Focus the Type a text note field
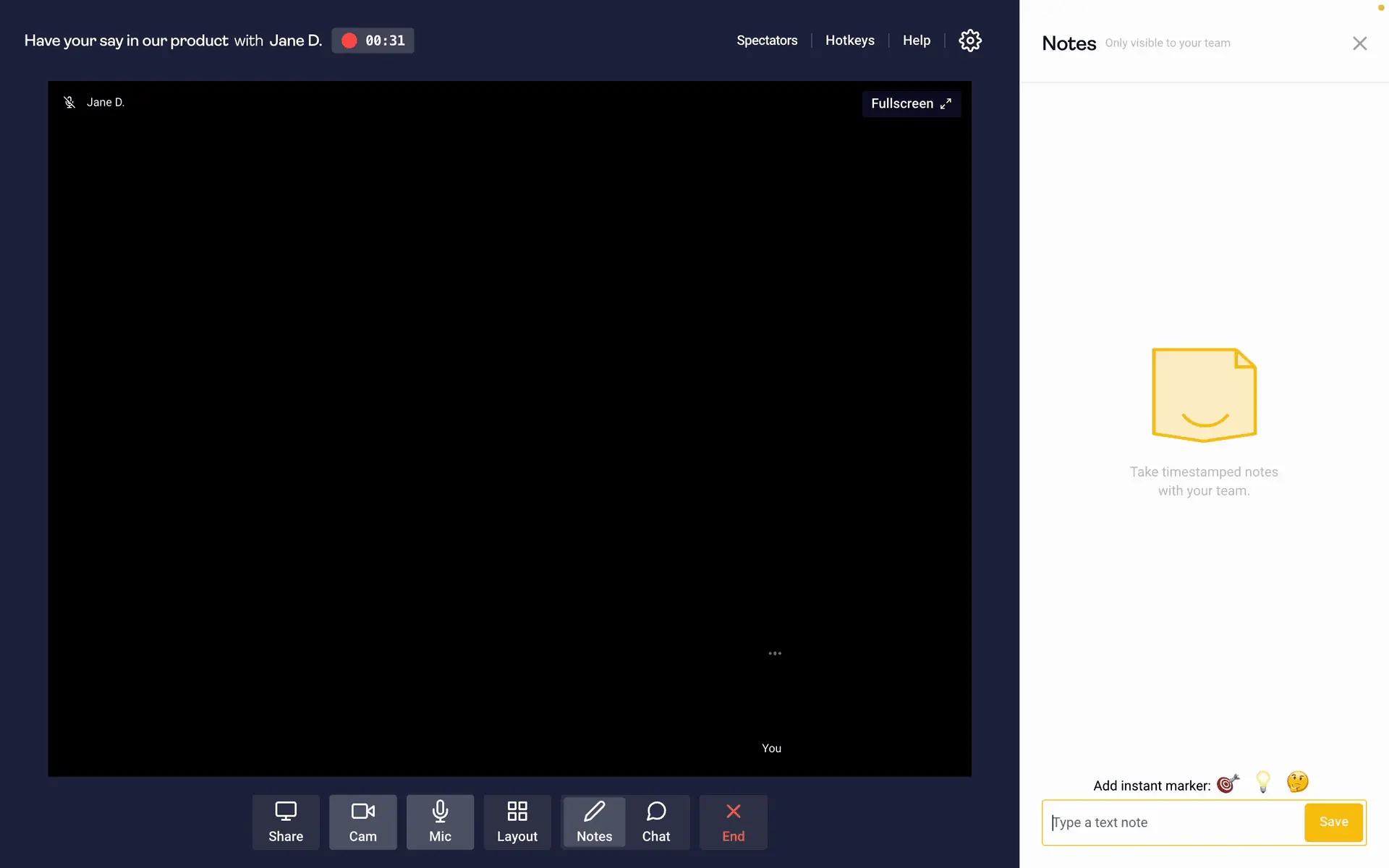This screenshot has height=868, width=1389. (1172, 822)
